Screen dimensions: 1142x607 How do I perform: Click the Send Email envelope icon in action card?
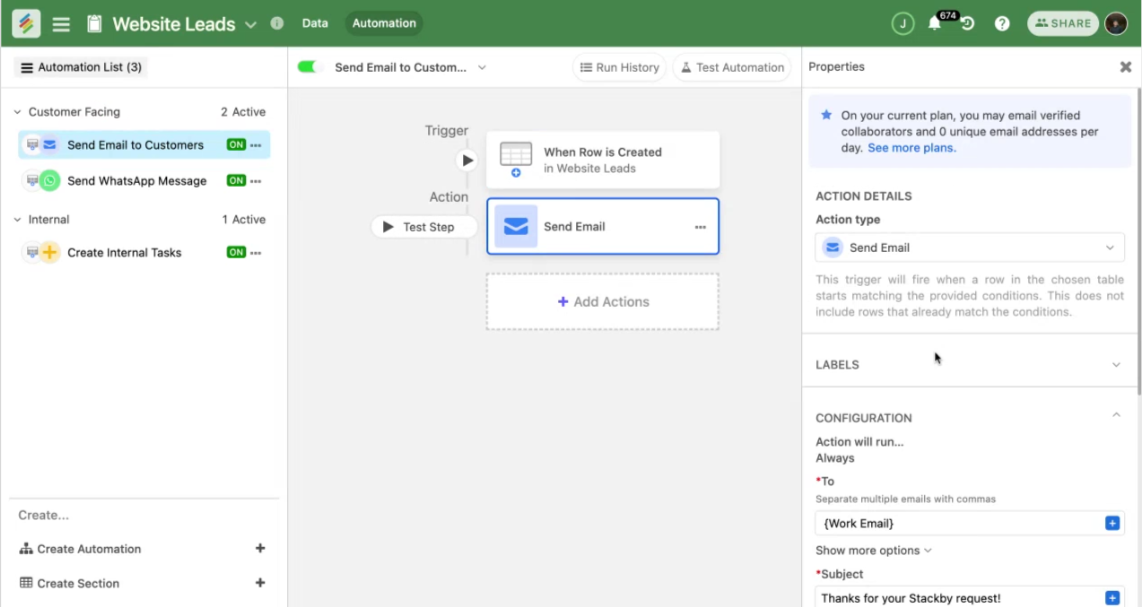coord(516,227)
